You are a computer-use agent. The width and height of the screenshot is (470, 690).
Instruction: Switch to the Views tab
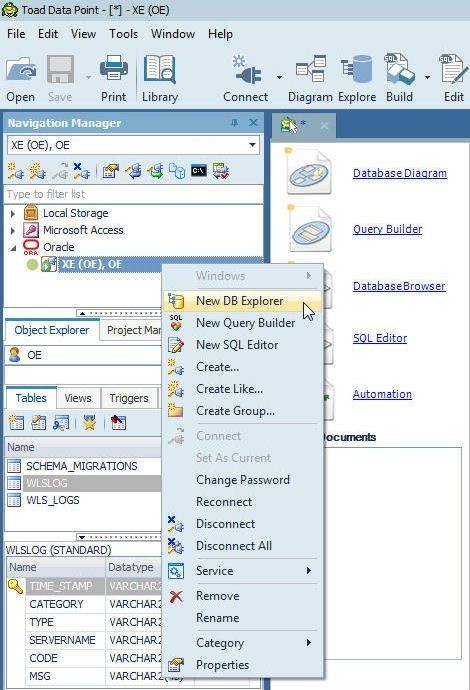pyautogui.click(x=78, y=398)
